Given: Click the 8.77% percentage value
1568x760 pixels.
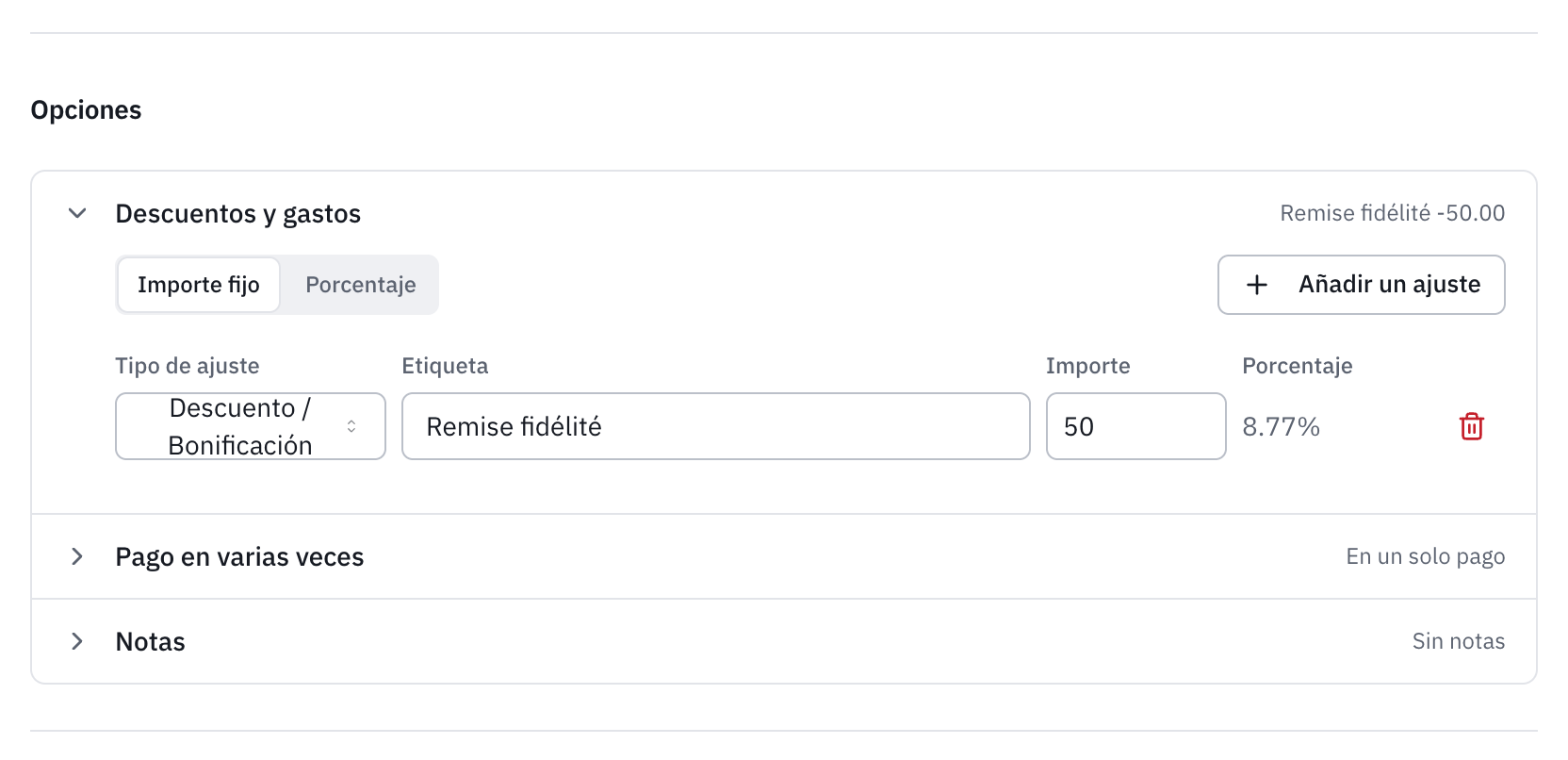Looking at the screenshot, I should pos(1281,426).
